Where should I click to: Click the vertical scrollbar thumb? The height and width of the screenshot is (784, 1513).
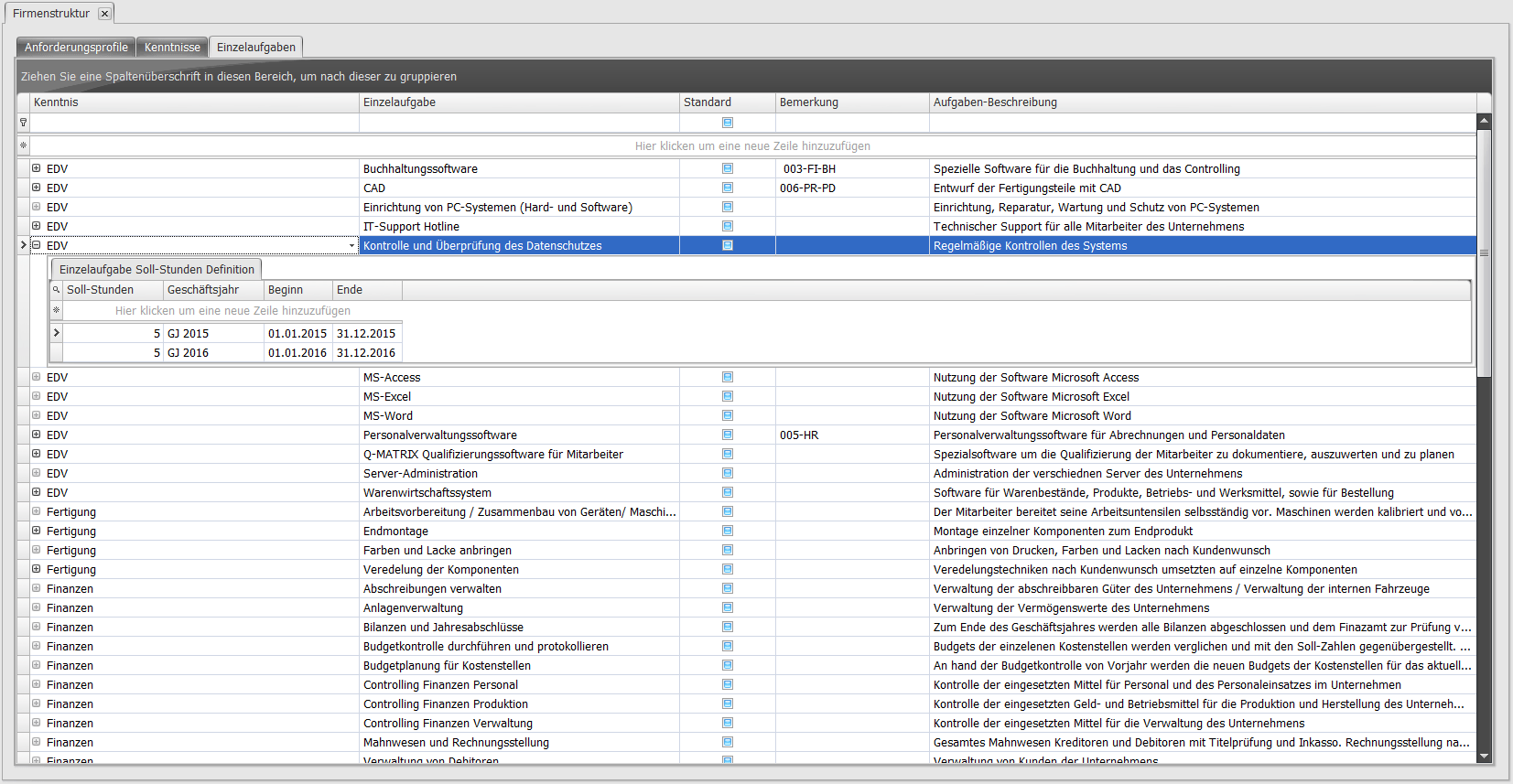click(1484, 252)
